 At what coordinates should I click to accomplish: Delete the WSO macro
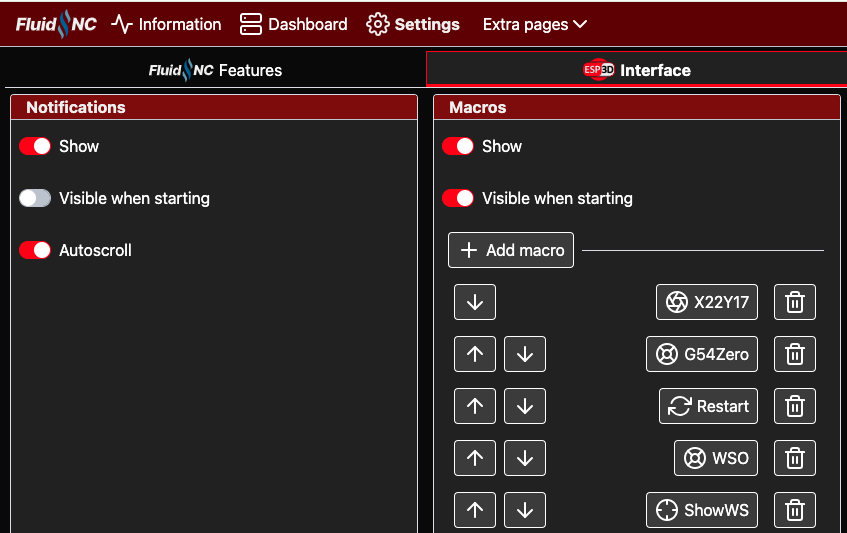tap(795, 458)
